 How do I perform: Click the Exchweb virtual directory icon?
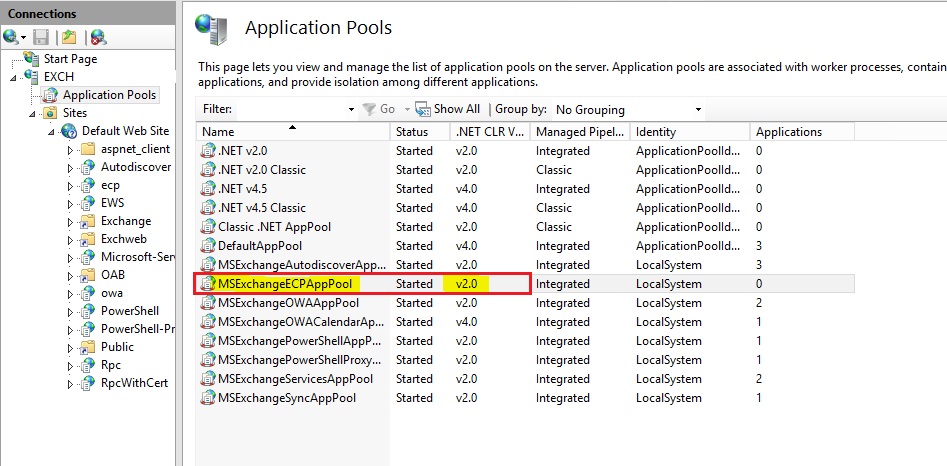pos(88,239)
